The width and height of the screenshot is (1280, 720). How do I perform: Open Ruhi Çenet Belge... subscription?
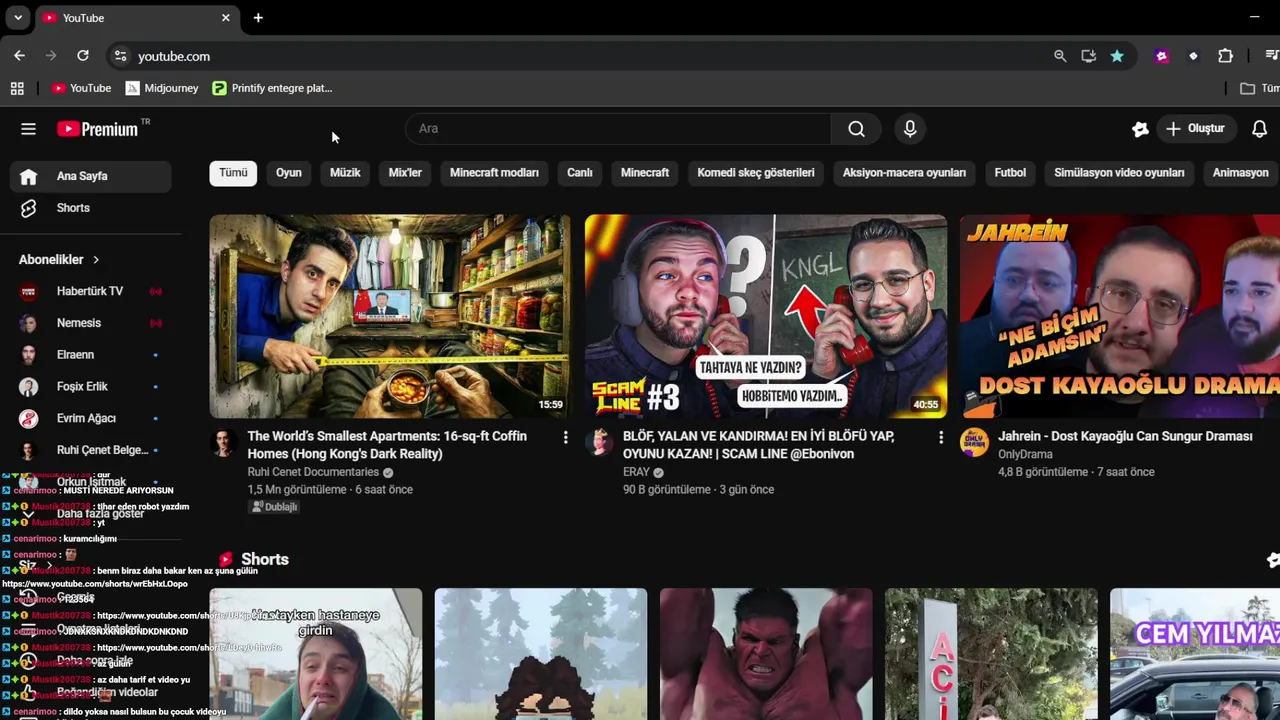coord(91,450)
